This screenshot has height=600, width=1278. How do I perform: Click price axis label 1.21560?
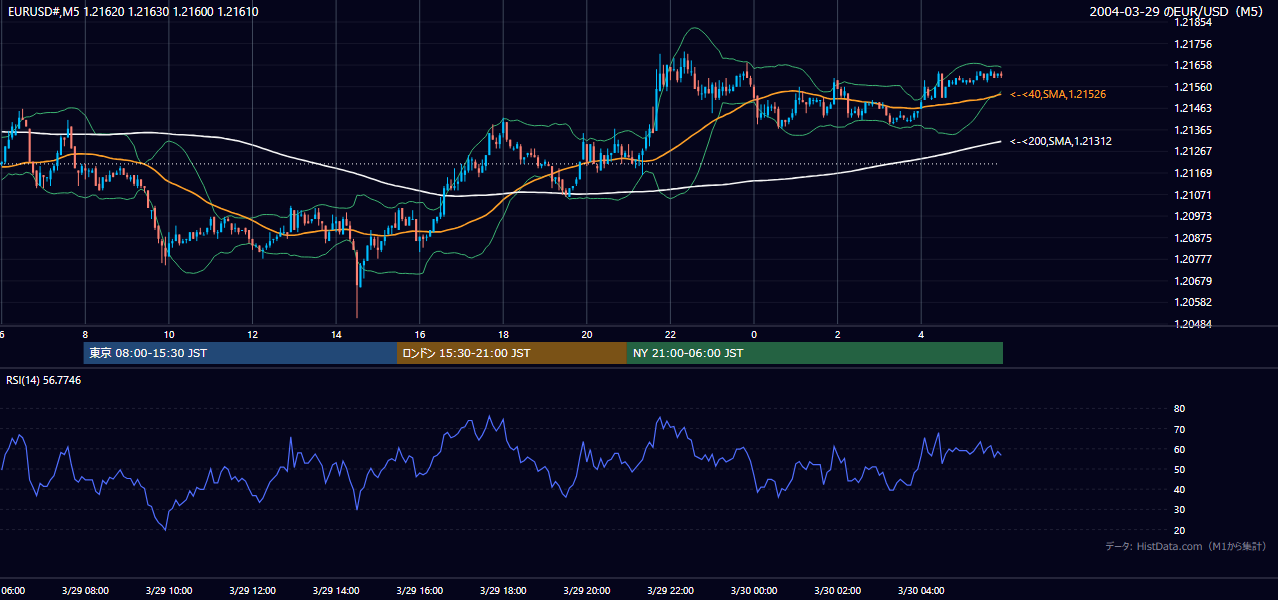point(1192,87)
